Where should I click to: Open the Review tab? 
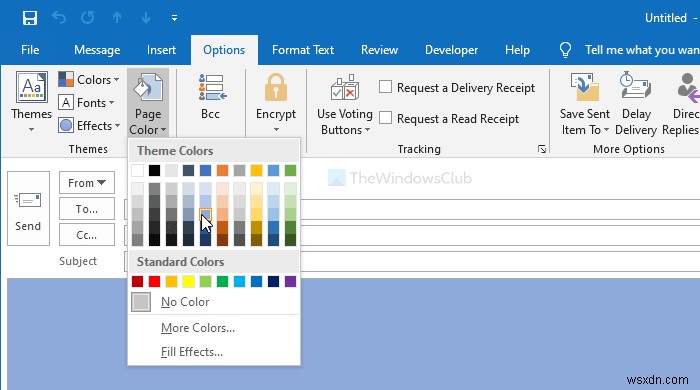click(379, 50)
